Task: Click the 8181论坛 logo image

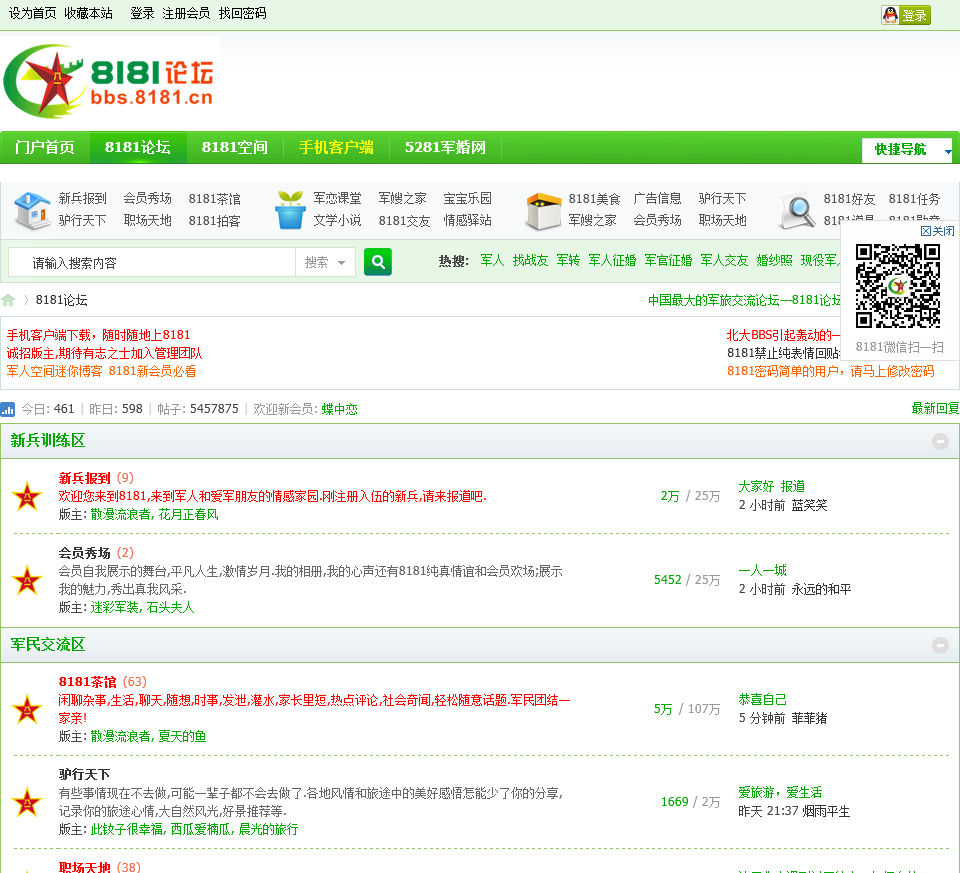Action: 110,81
